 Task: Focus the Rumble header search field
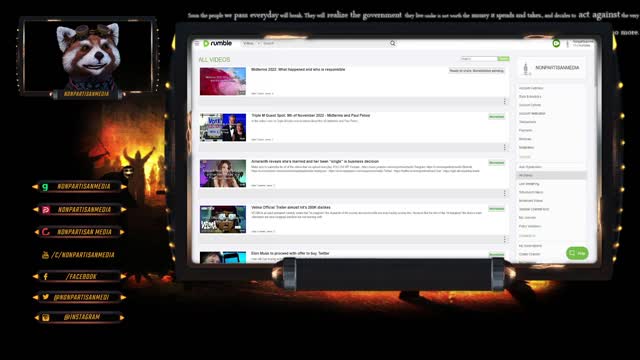[324, 43]
